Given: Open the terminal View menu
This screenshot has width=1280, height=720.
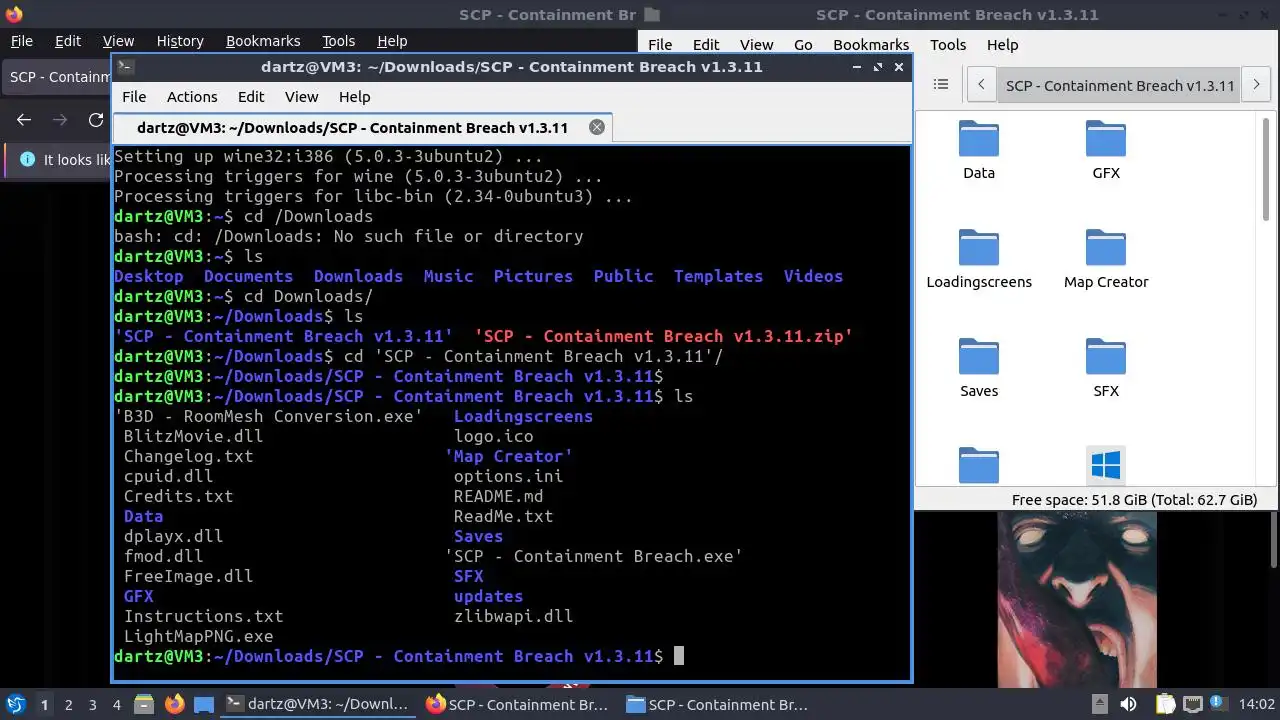Looking at the screenshot, I should (301, 97).
